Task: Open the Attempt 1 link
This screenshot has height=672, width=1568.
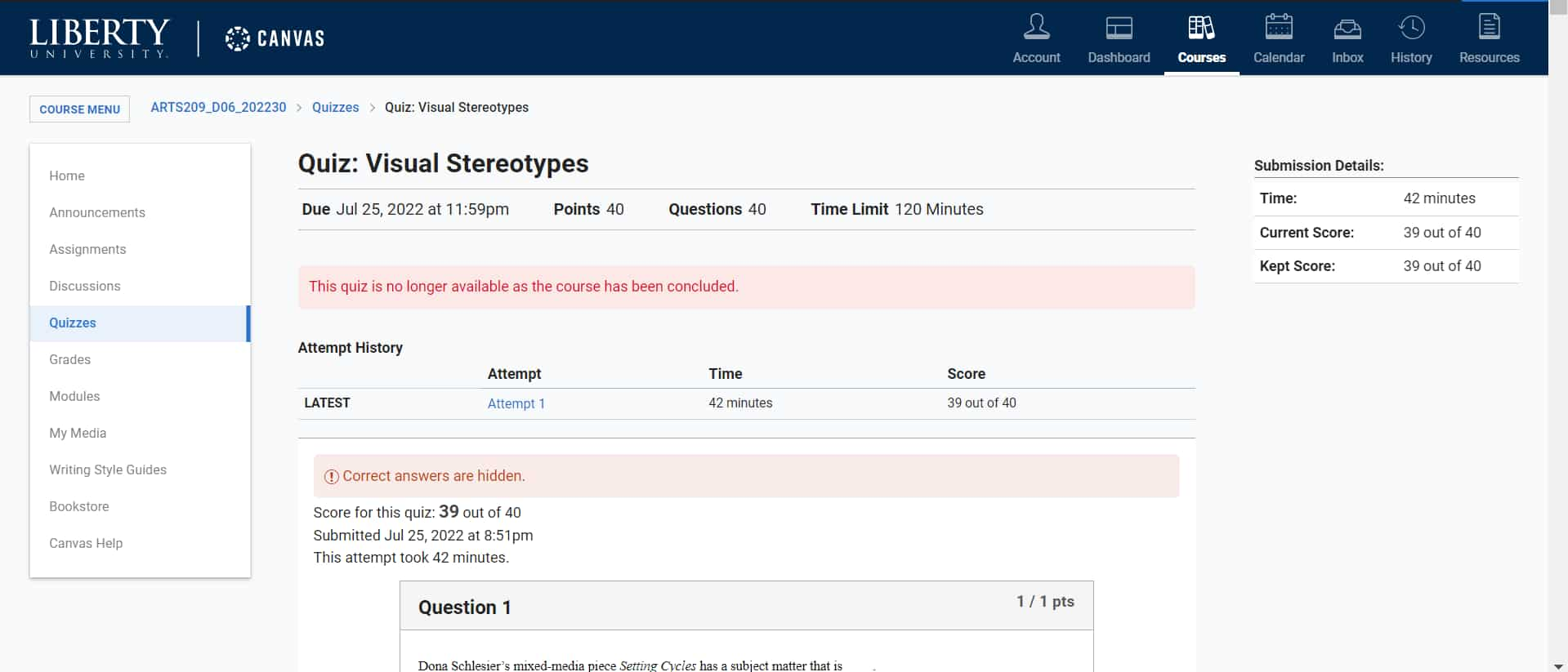Action: point(516,403)
